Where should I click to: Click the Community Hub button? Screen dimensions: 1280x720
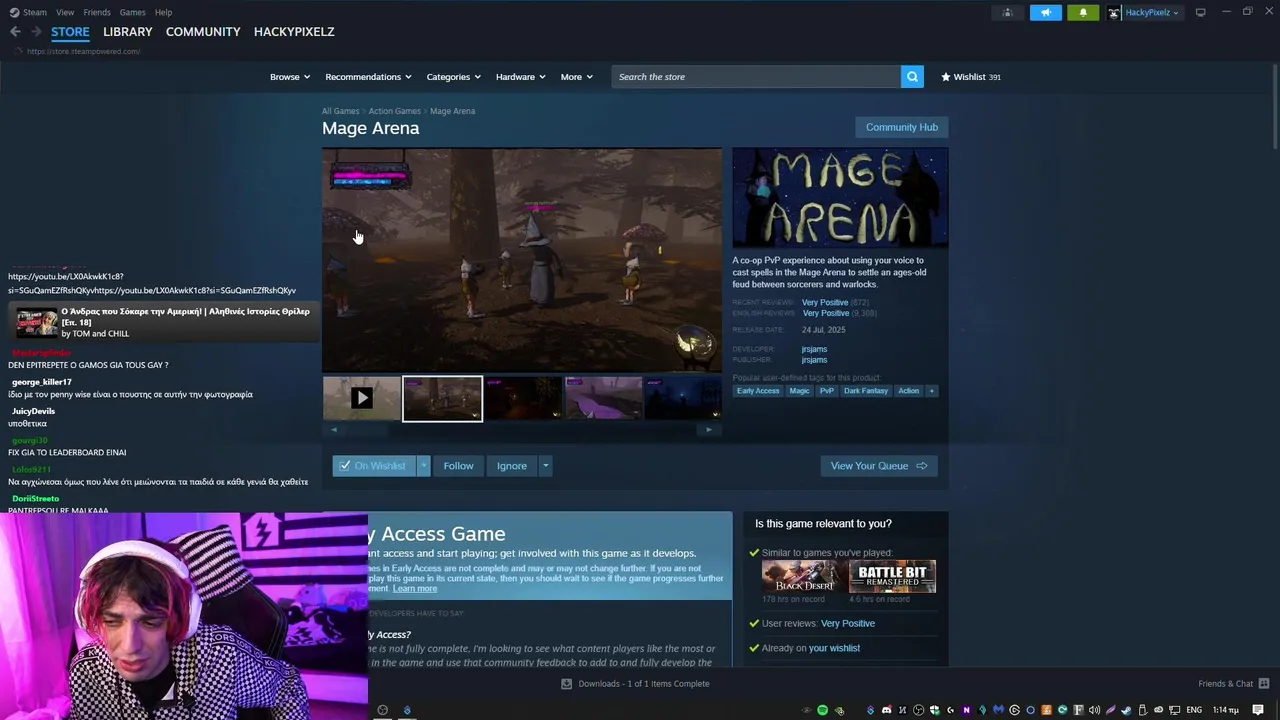(x=901, y=127)
